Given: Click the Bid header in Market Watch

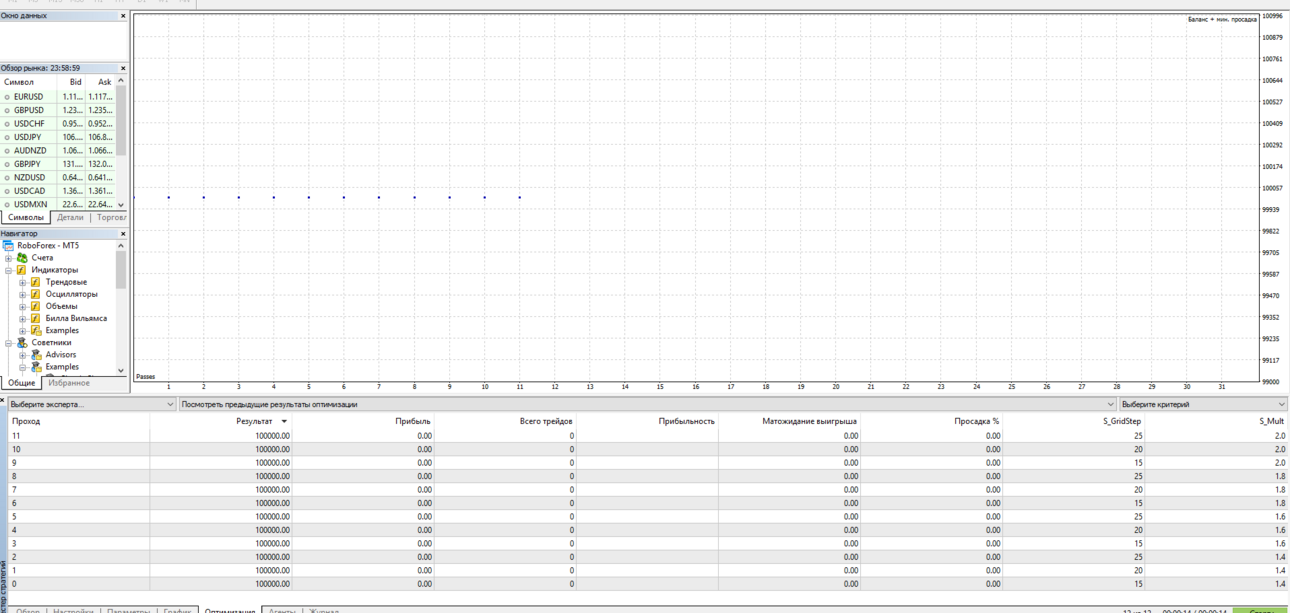Looking at the screenshot, I should point(72,82).
